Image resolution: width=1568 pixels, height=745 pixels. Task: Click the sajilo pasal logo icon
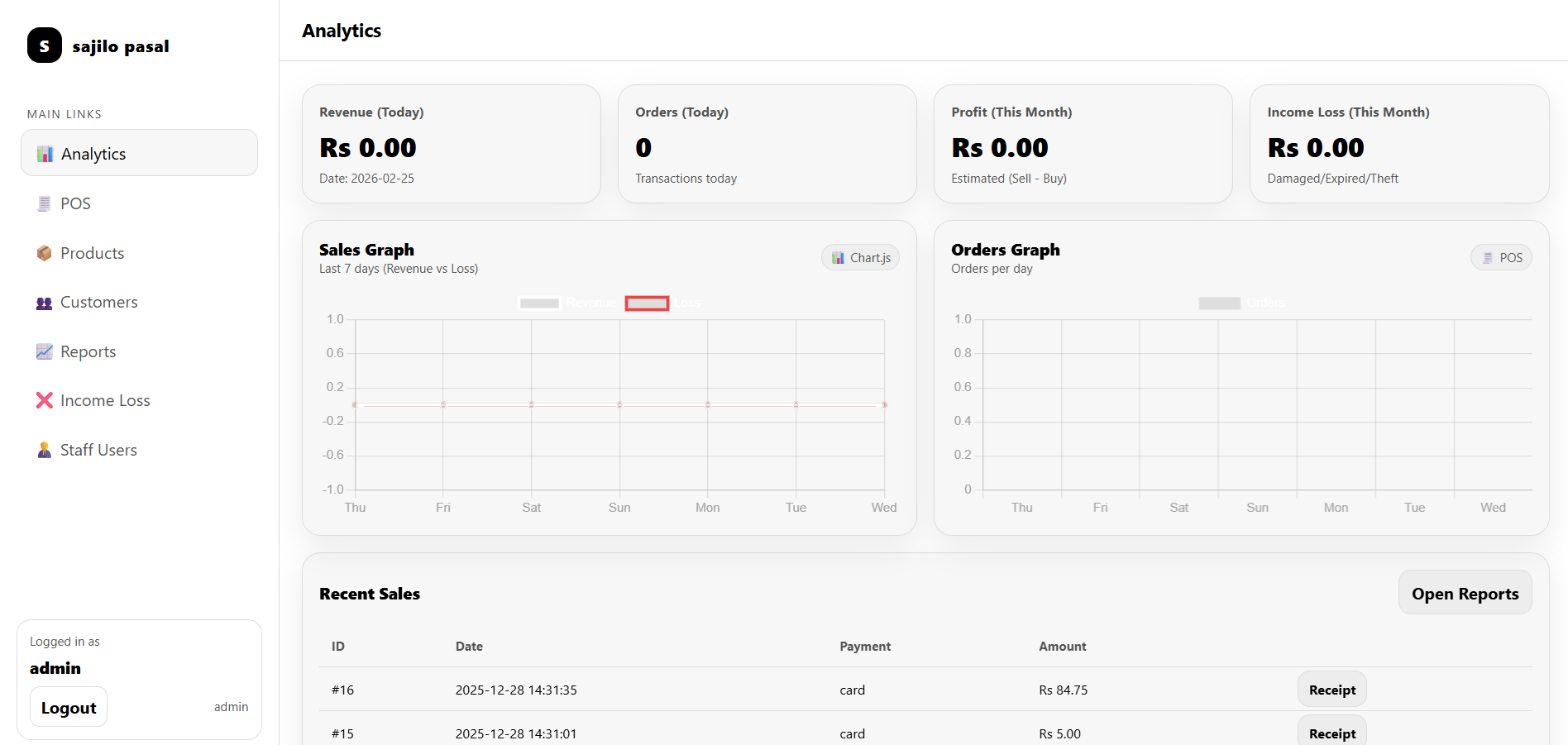tap(45, 45)
